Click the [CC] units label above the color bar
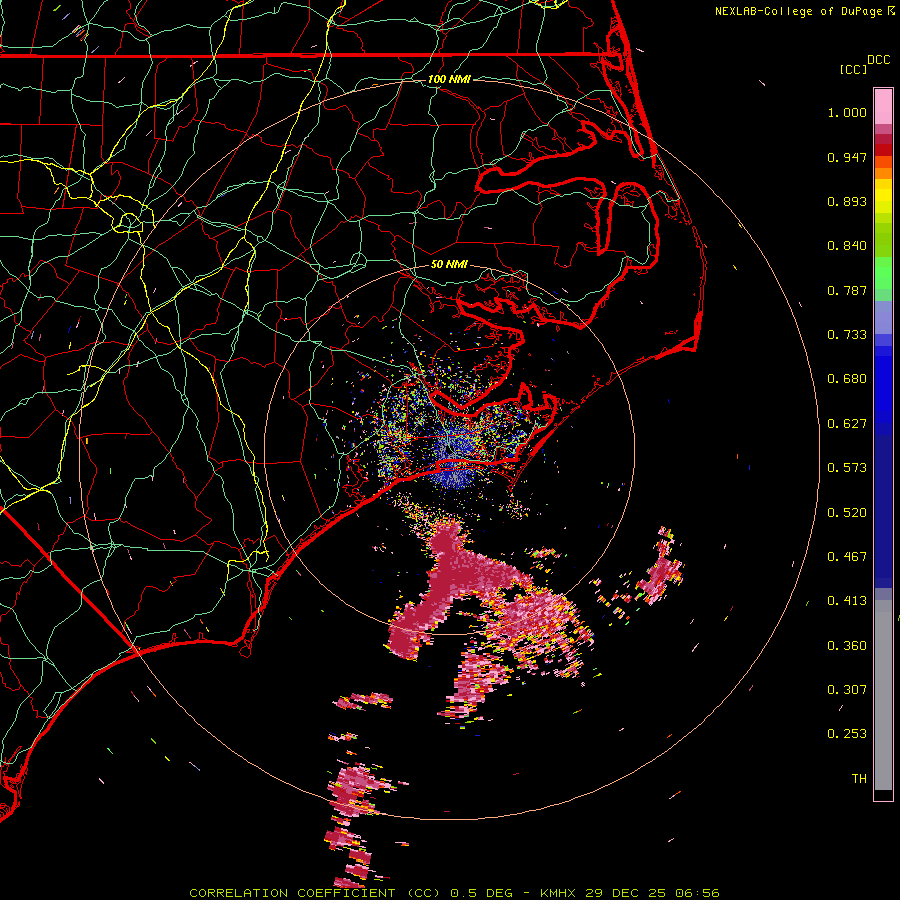 pos(853,69)
